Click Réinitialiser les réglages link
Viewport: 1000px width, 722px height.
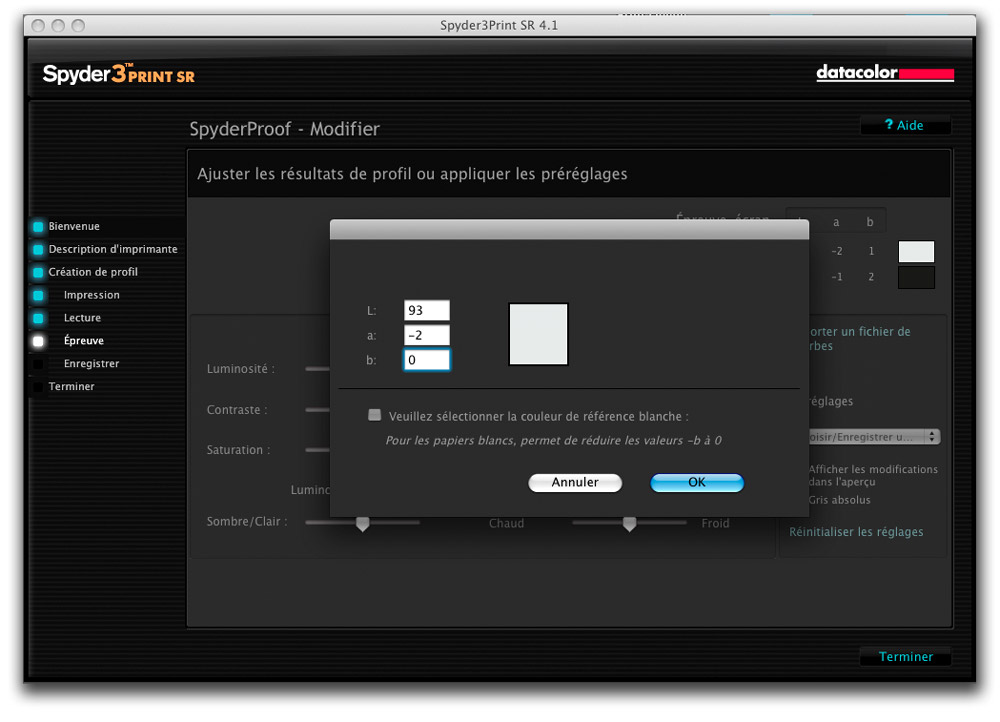tap(856, 532)
